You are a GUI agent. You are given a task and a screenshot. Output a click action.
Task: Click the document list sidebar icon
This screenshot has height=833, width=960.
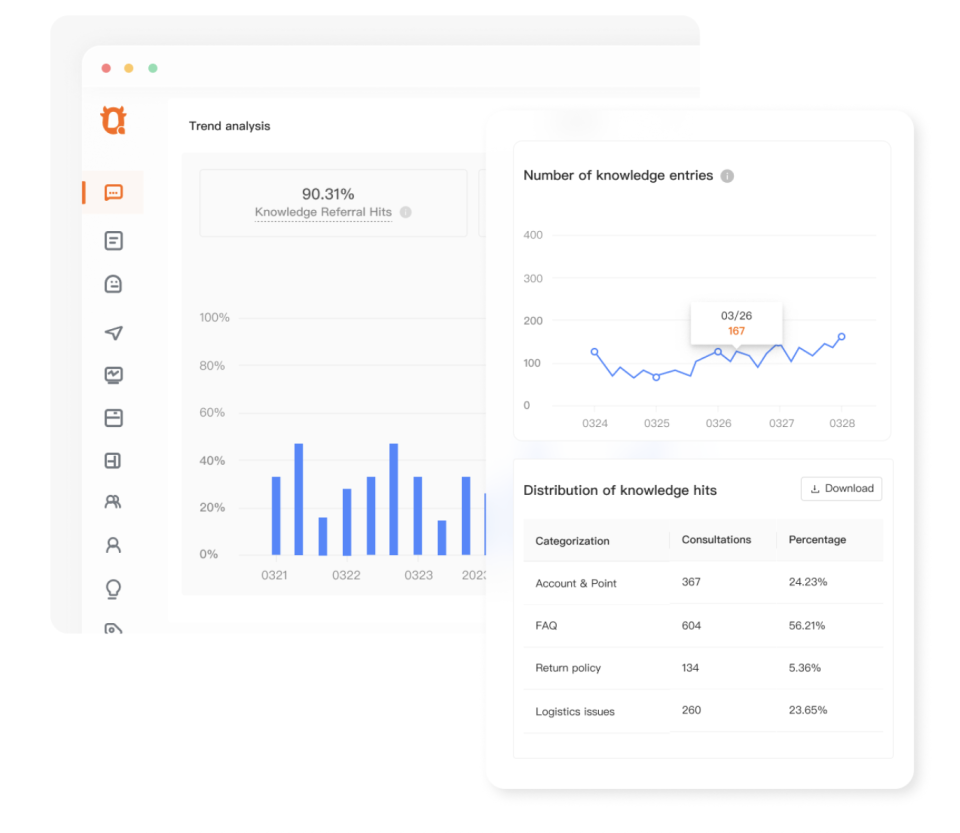pos(113,241)
